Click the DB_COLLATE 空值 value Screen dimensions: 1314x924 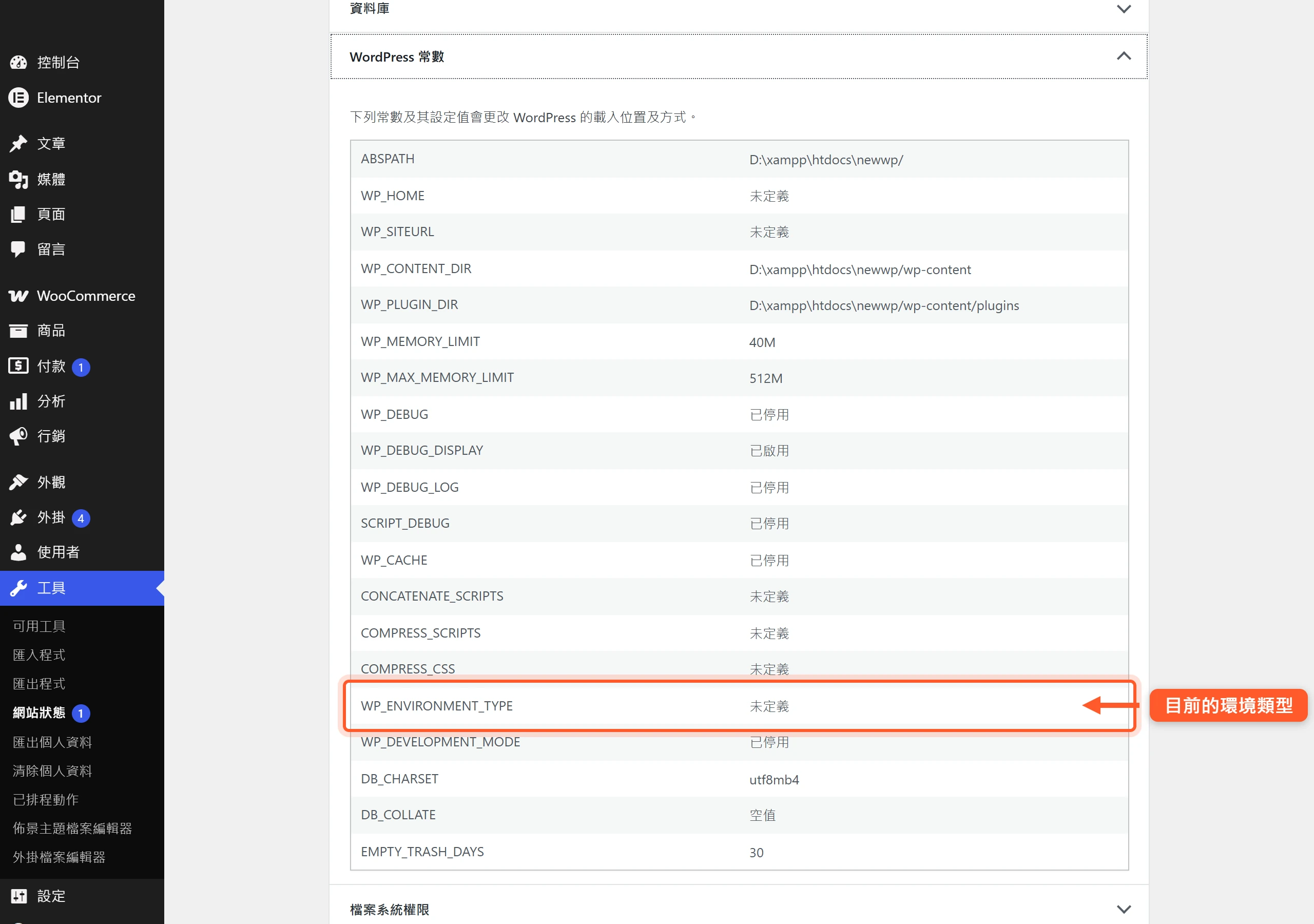[762, 815]
